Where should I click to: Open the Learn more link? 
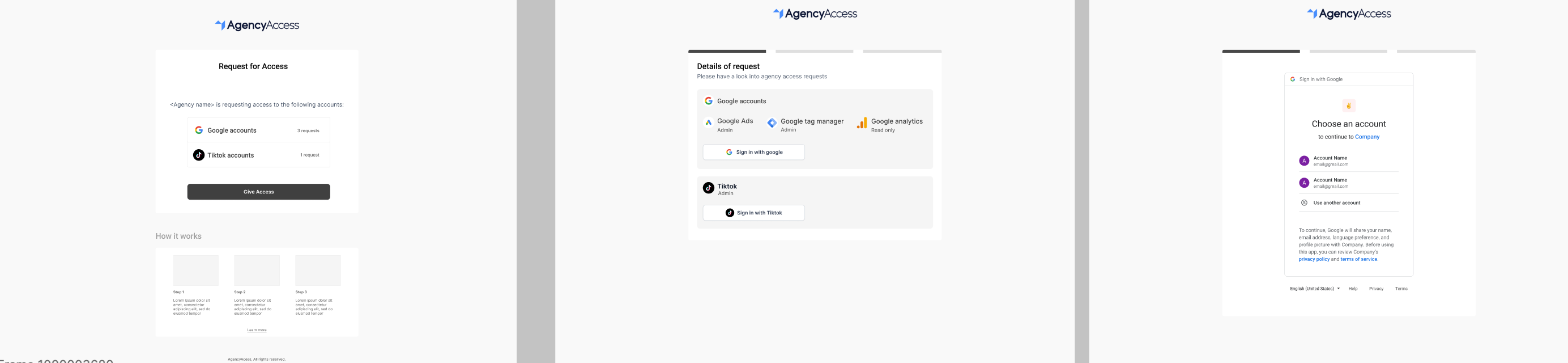click(x=257, y=330)
